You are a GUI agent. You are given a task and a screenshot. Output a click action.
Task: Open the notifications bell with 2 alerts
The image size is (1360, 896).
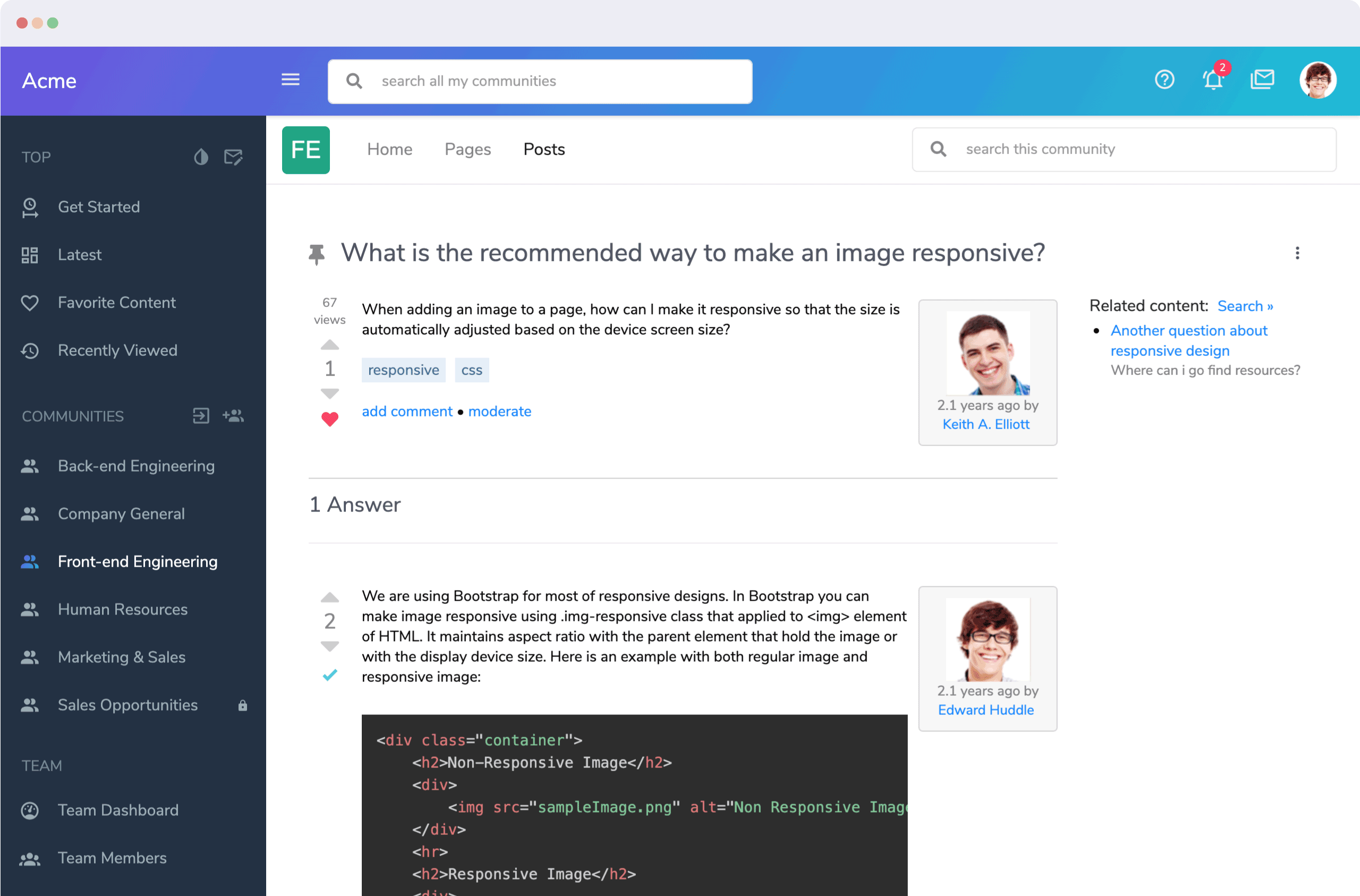pyautogui.click(x=1213, y=80)
